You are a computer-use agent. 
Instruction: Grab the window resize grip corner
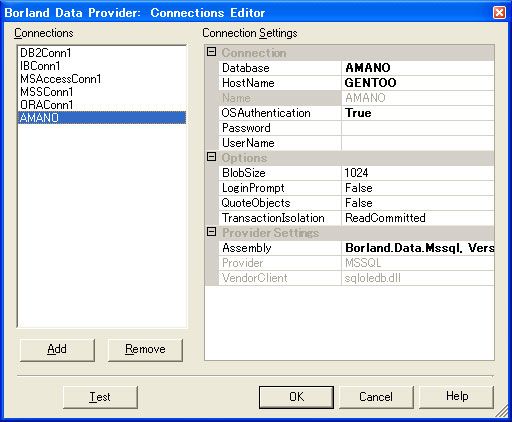click(502, 412)
